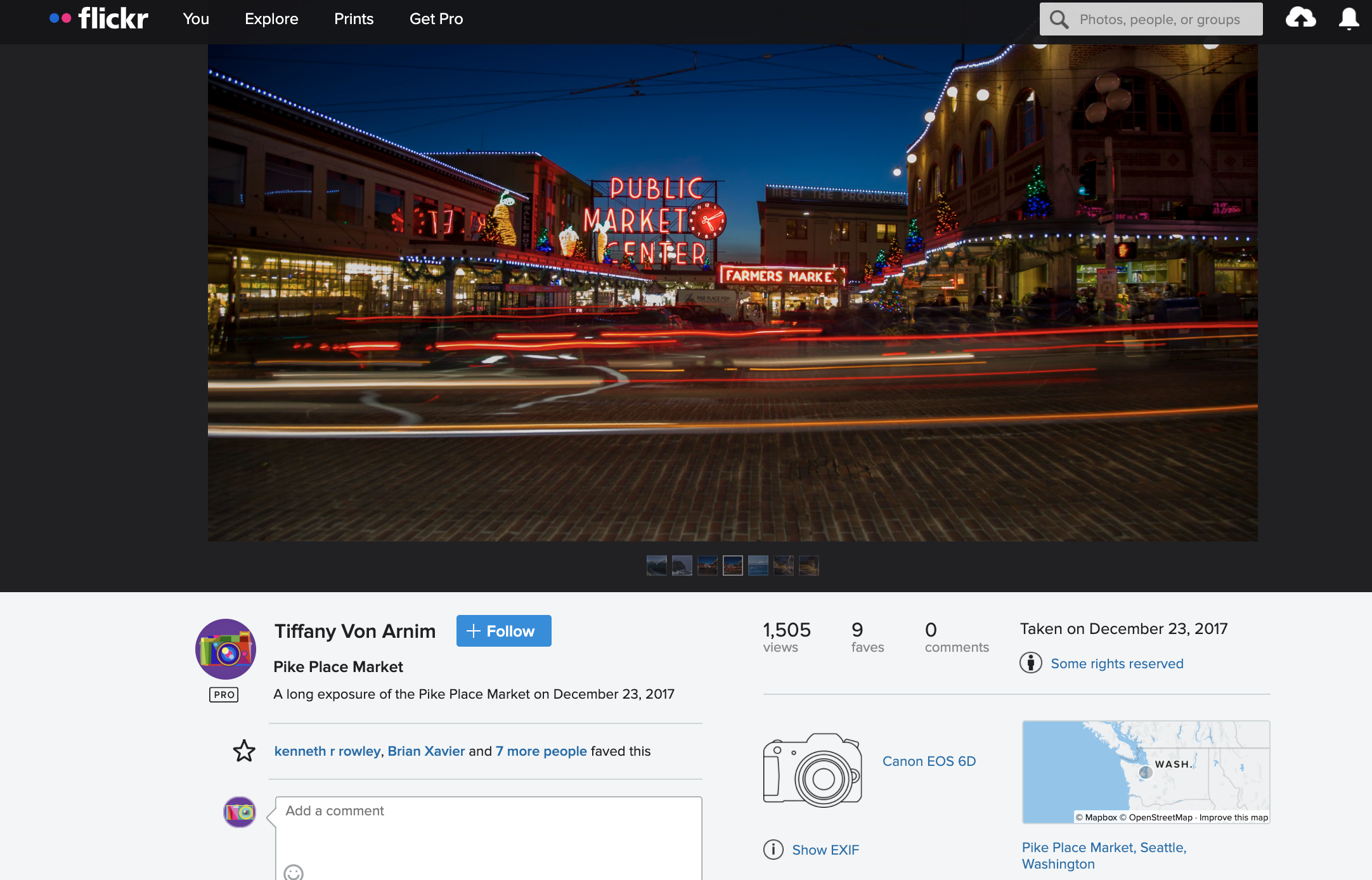Click Taken on December 23, 2017 date
Image resolution: width=1372 pixels, height=880 pixels.
point(1123,628)
